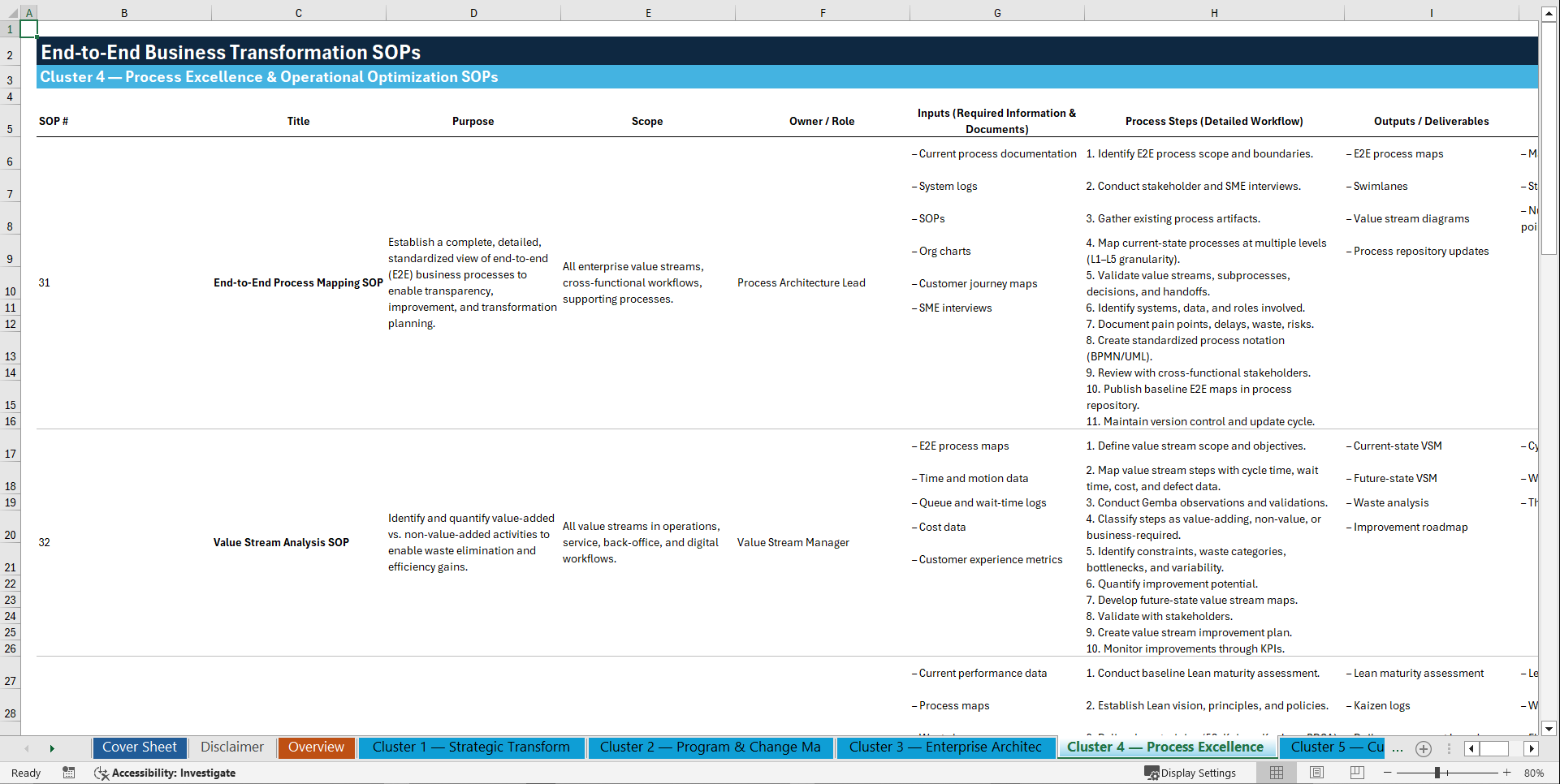The width and height of the screenshot is (1560, 784).
Task: Select column G by clicking its header
Action: [996, 13]
